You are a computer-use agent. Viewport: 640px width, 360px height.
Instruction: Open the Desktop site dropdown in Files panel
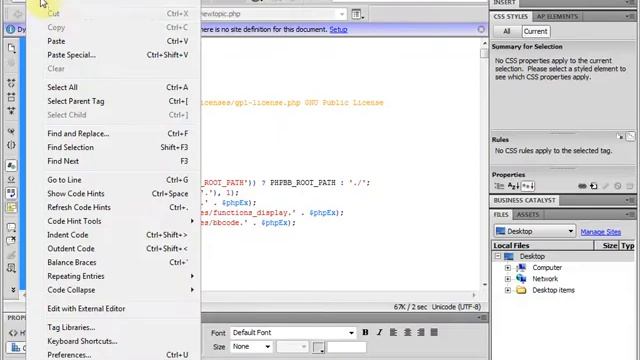pos(535,231)
